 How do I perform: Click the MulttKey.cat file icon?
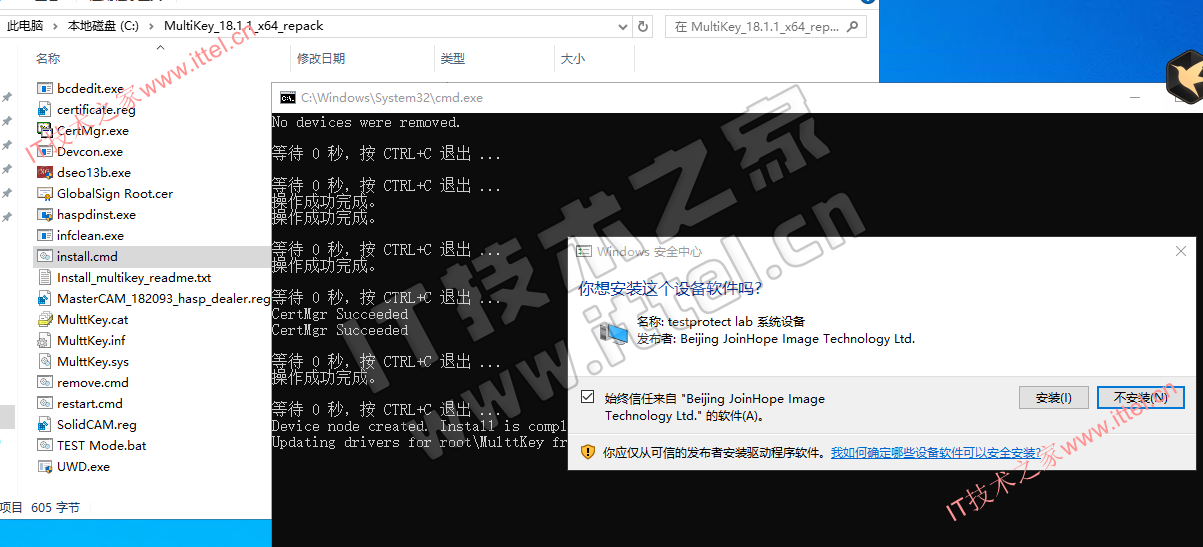(x=44, y=319)
